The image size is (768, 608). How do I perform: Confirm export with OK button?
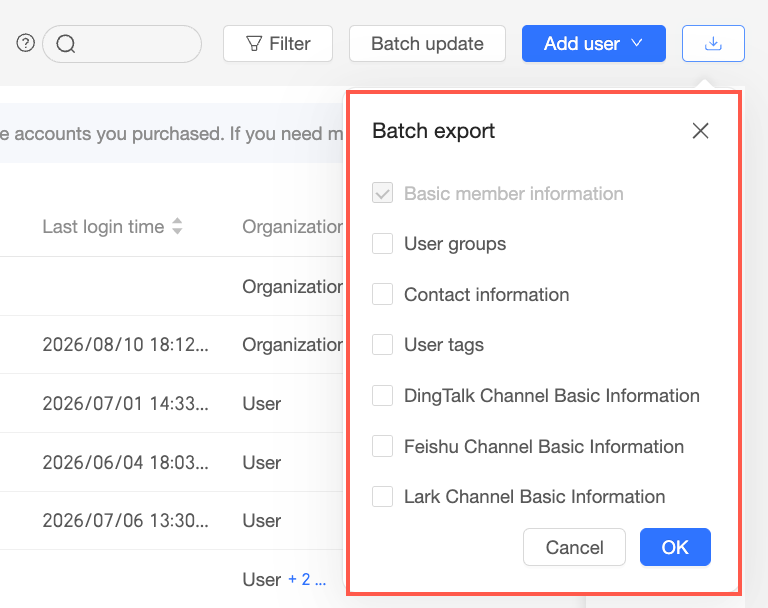[675, 547]
